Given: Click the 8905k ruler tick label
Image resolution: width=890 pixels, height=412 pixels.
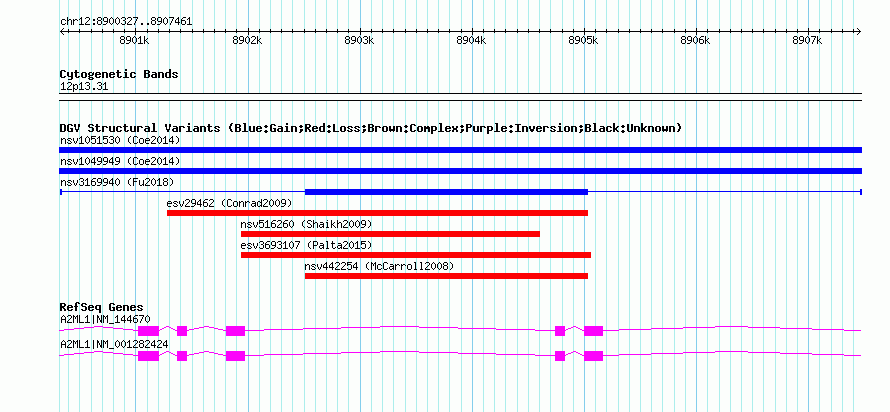Looking at the screenshot, I should tap(583, 40).
